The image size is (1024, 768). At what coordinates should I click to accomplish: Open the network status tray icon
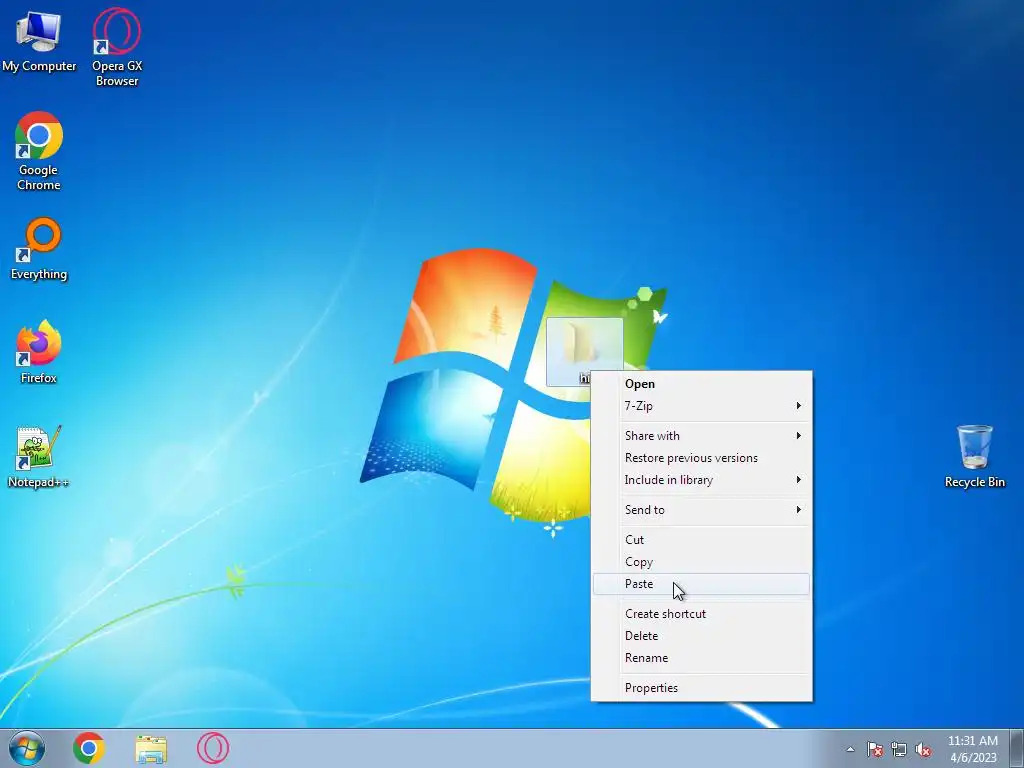(x=899, y=749)
